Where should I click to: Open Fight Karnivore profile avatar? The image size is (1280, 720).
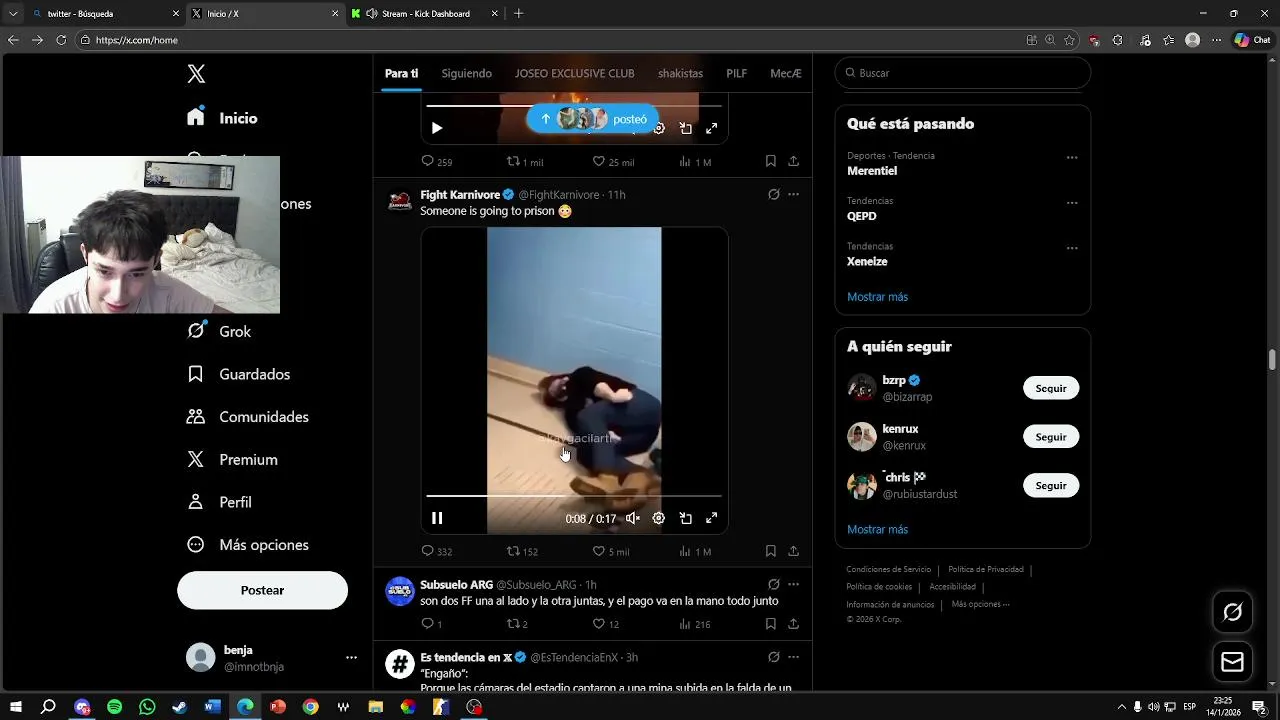point(400,201)
